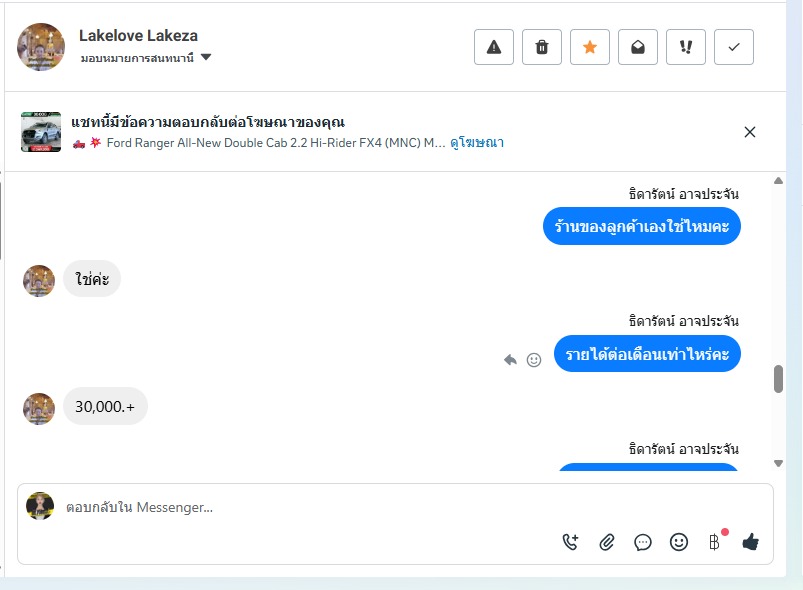
Task: Start a call with phone plus icon
Action: point(570,542)
